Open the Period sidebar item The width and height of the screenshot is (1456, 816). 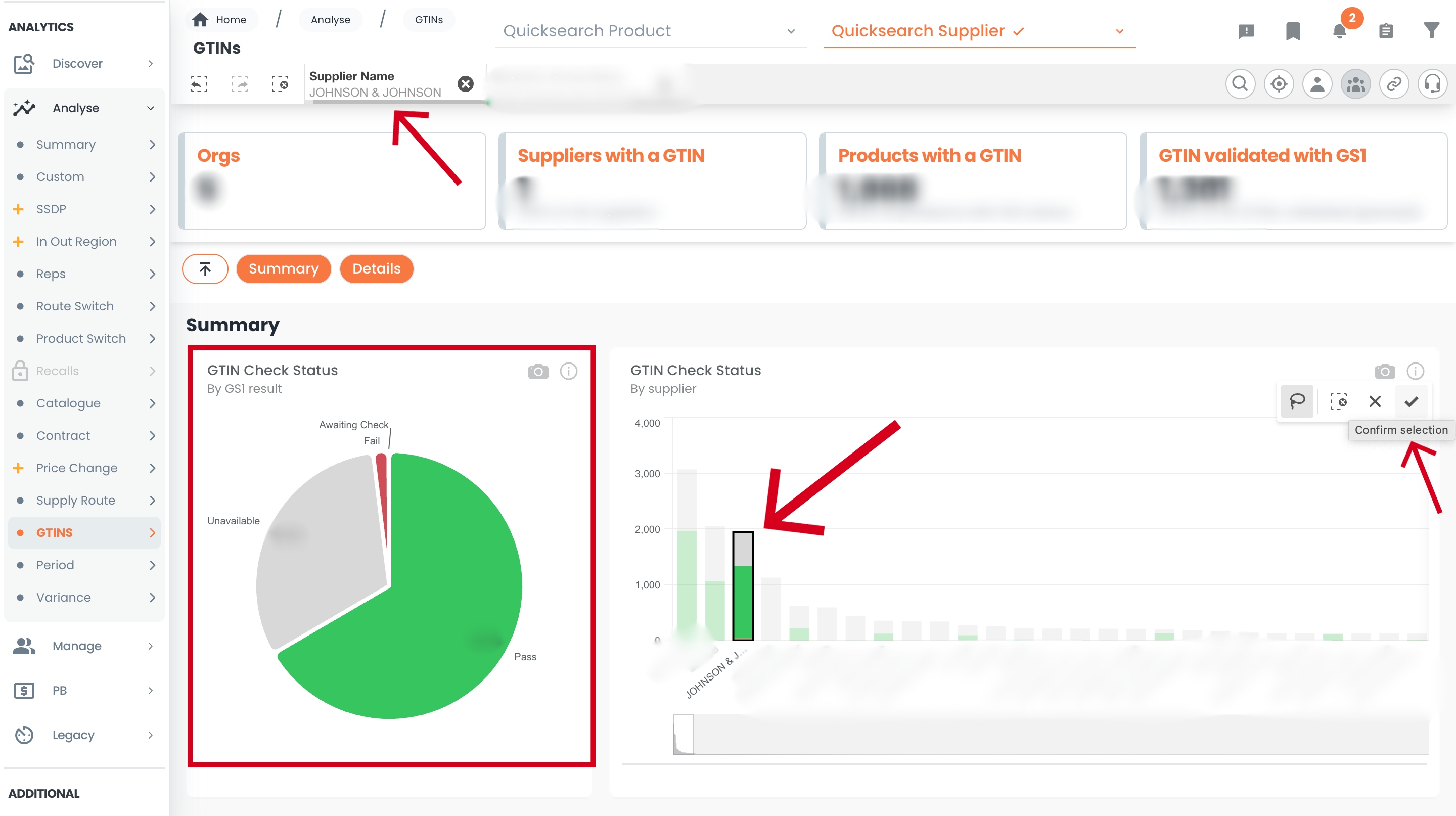click(x=83, y=565)
